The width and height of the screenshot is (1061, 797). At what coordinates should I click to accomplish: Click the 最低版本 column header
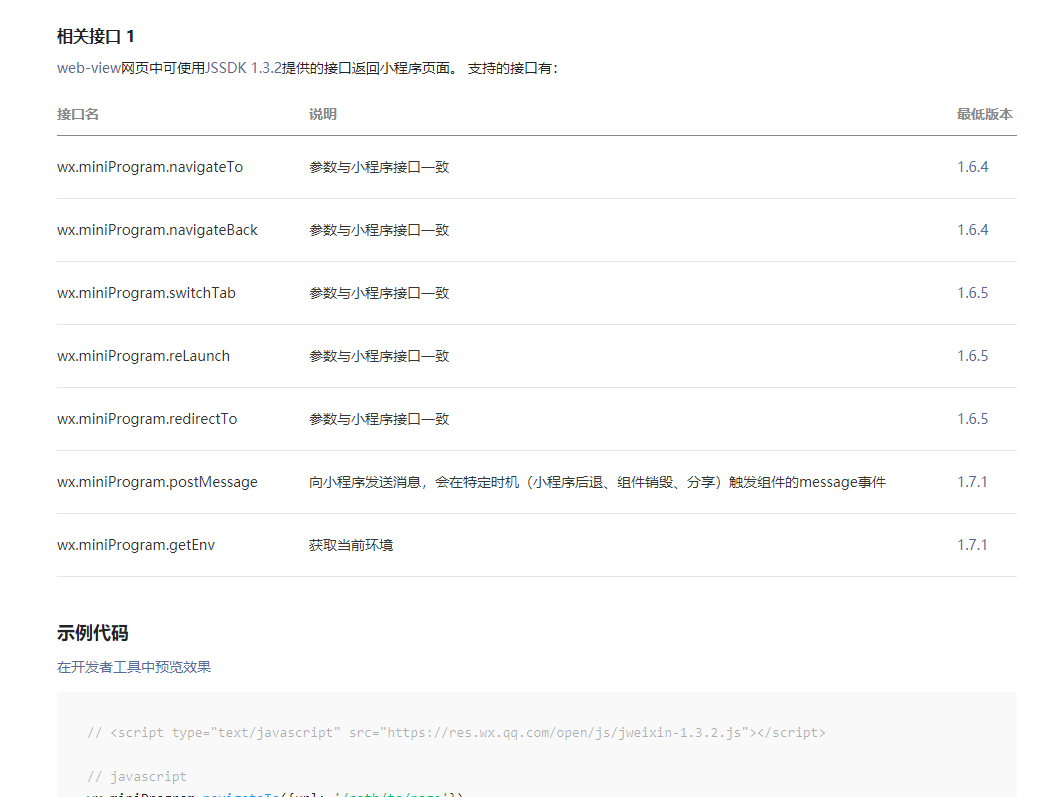(985, 114)
